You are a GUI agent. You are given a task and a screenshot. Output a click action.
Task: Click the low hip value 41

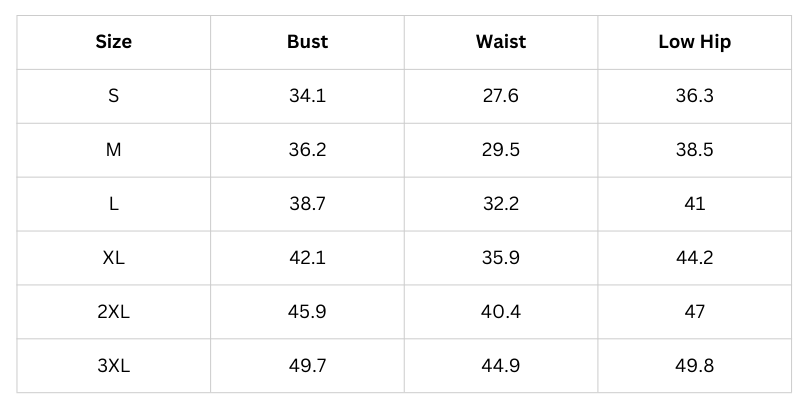(x=694, y=204)
